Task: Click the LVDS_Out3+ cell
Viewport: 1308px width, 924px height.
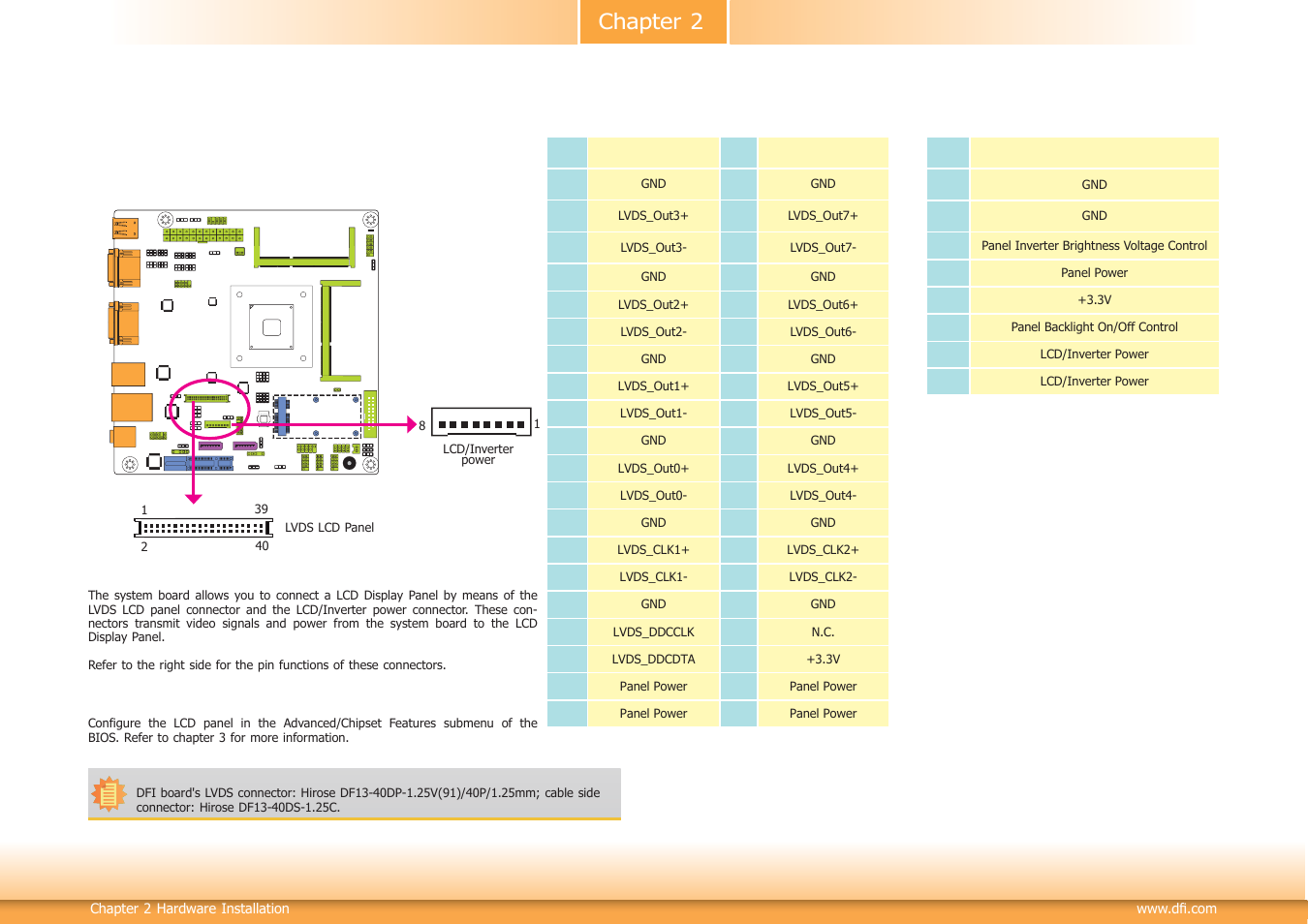Action: click(x=653, y=216)
